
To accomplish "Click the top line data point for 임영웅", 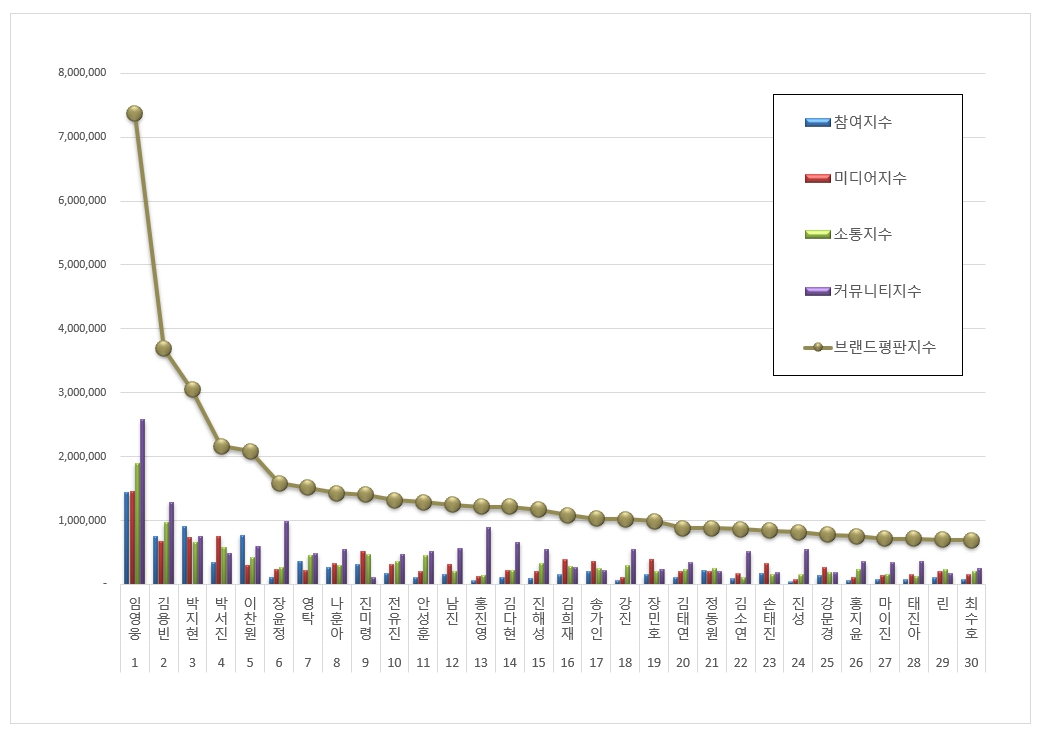I will (134, 113).
